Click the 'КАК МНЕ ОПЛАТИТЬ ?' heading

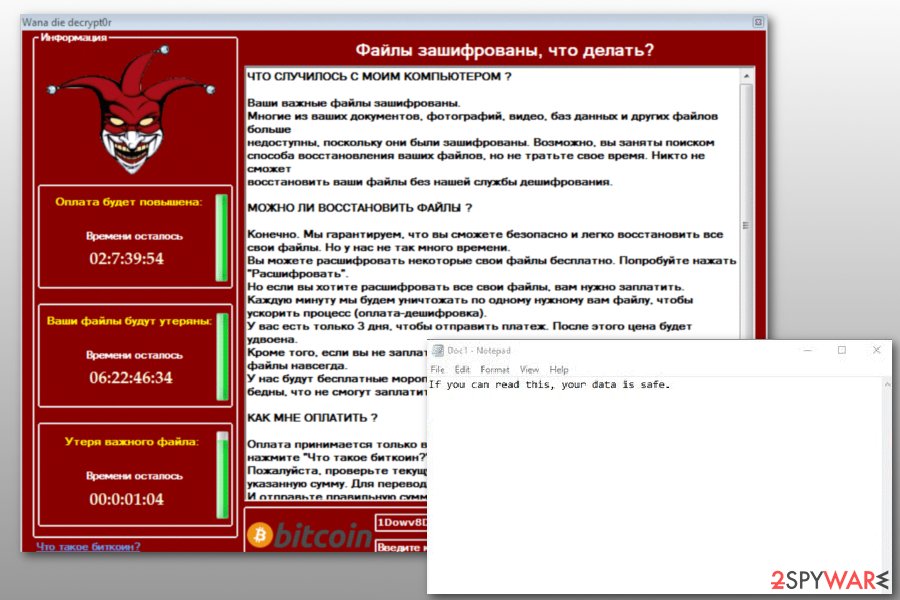pos(312,417)
